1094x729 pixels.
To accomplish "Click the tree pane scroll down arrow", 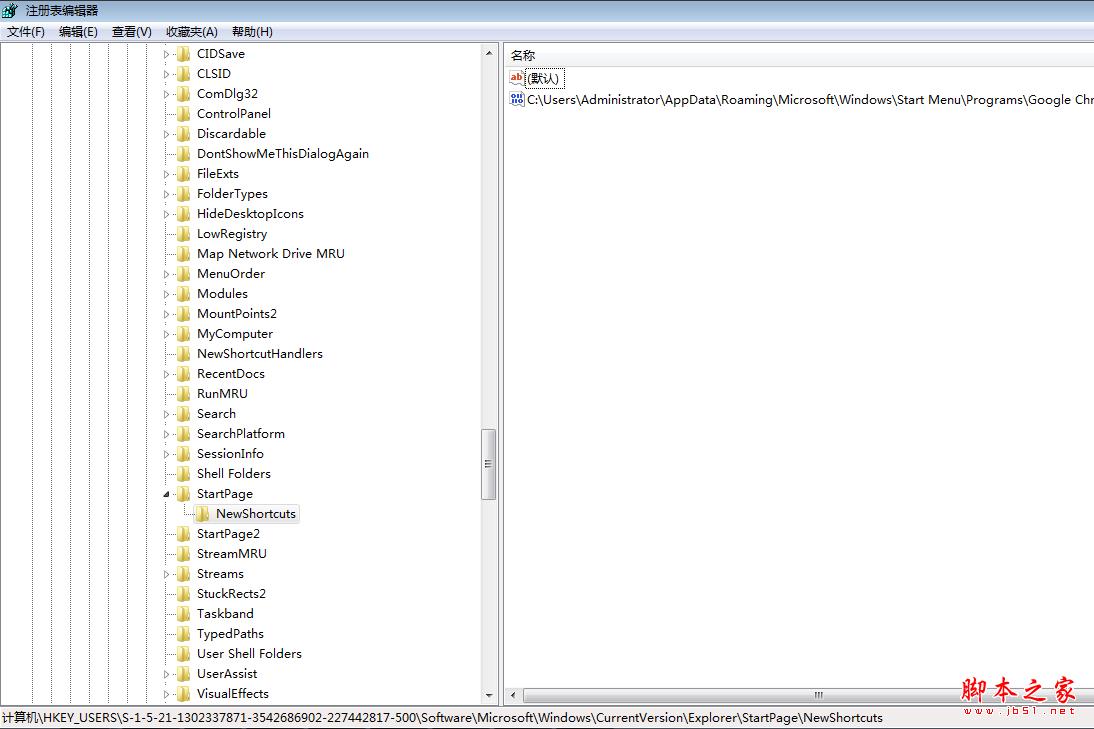I will pos(489,695).
